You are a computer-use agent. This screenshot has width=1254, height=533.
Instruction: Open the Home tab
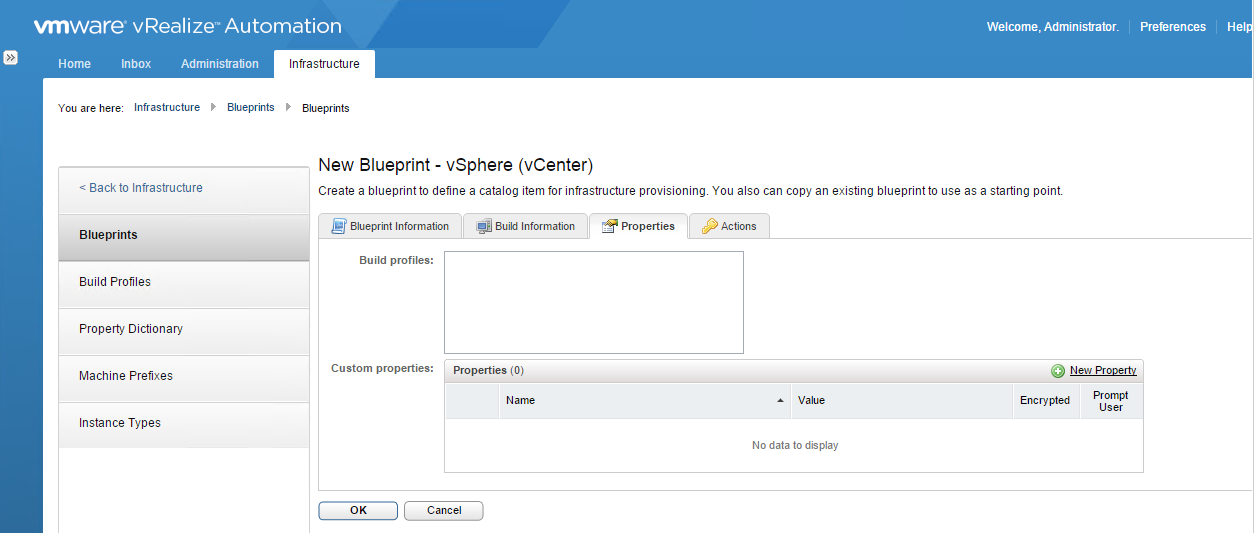tap(74, 63)
